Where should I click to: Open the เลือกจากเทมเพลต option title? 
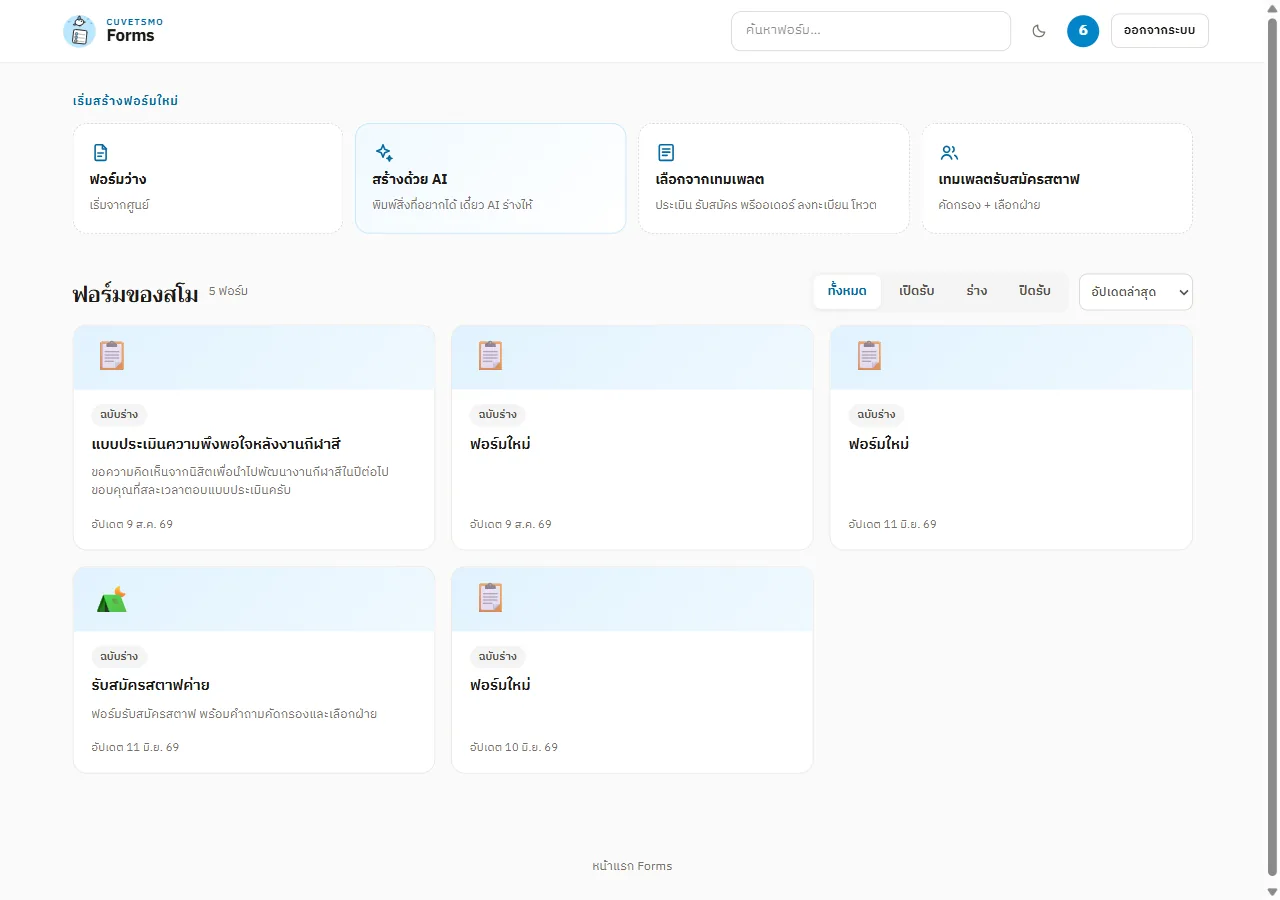coord(710,180)
